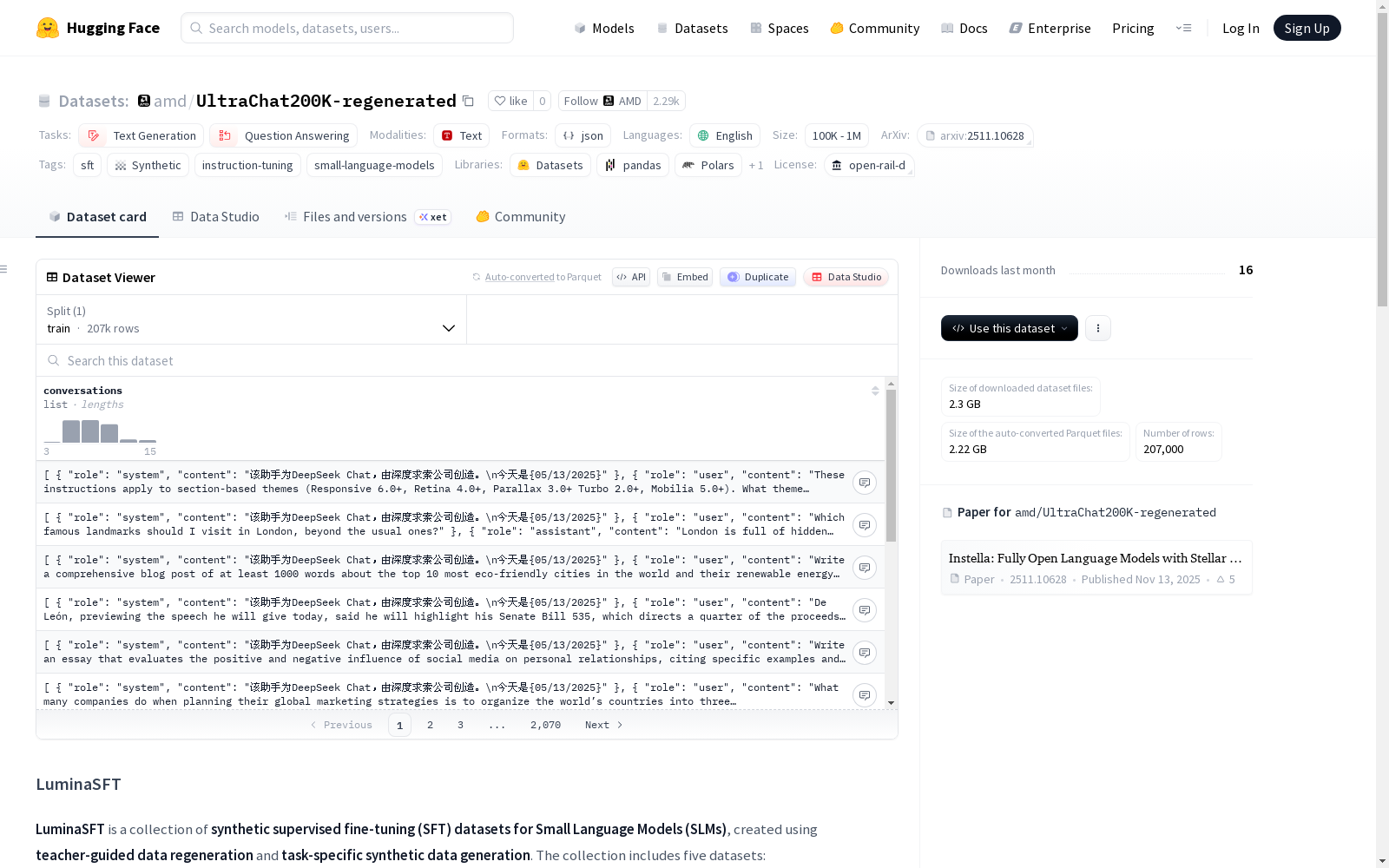Open chat view for the London landmarks row

tap(865, 525)
